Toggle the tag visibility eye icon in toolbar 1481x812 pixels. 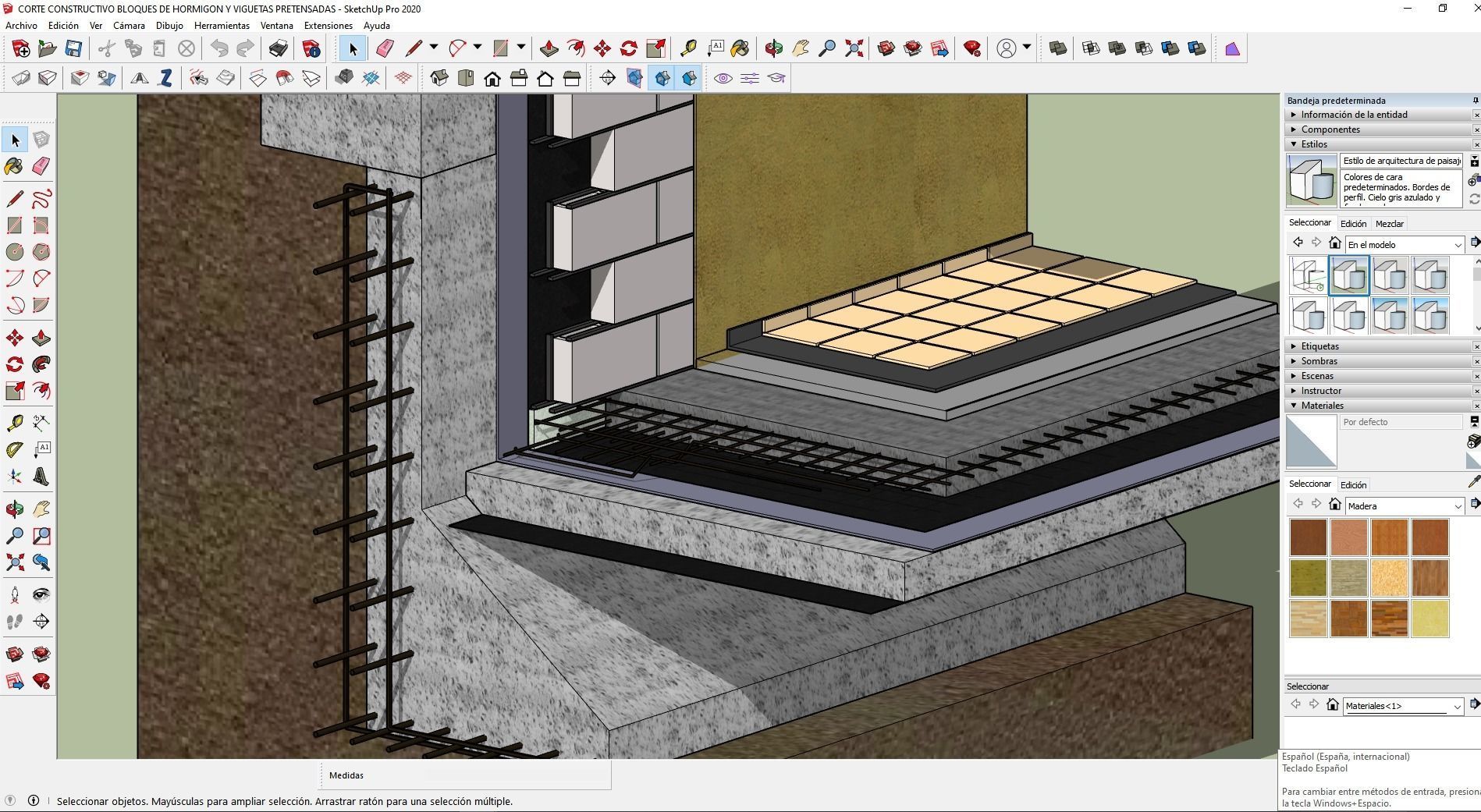(723, 78)
